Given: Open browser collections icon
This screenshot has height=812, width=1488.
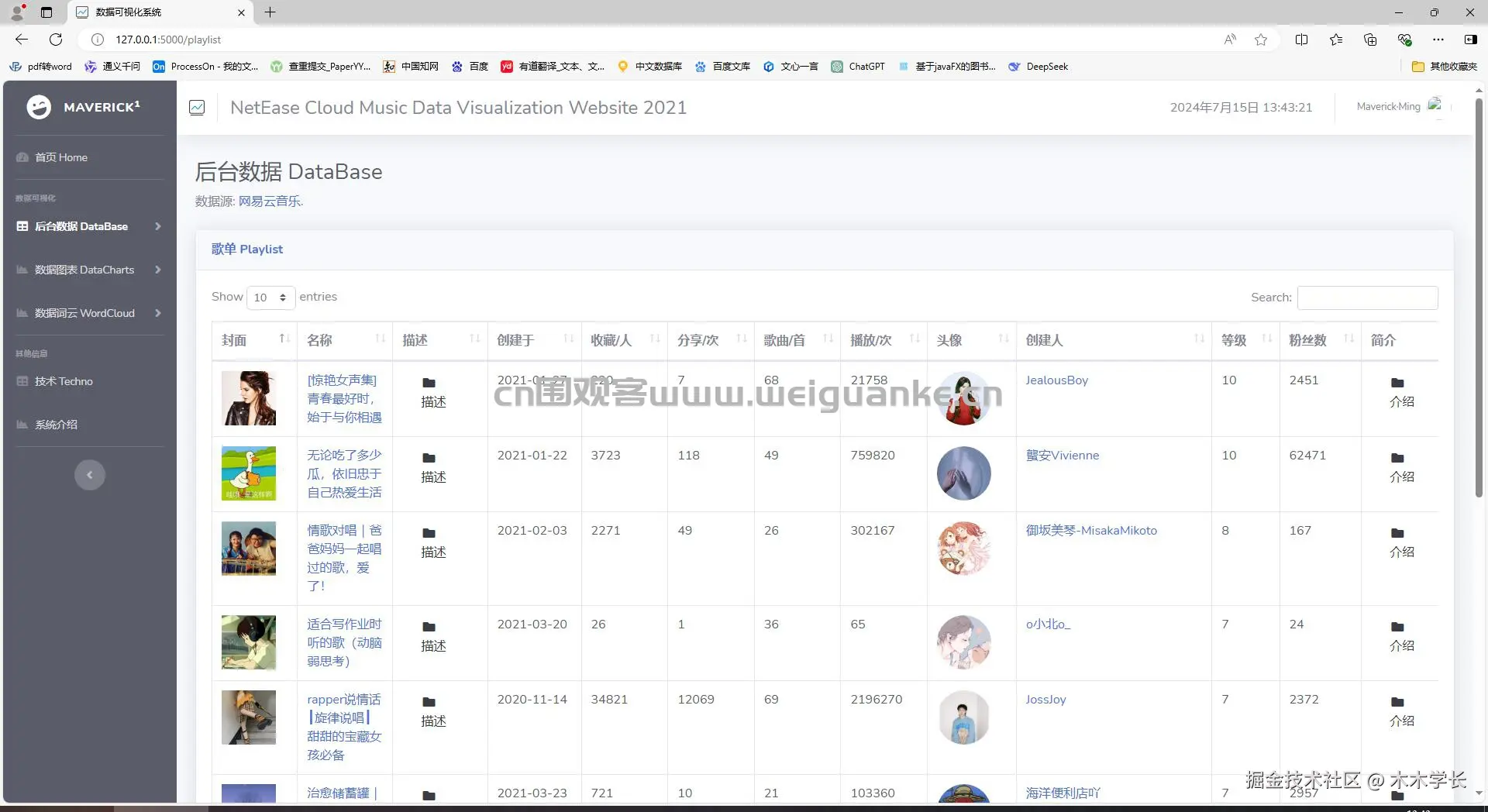Looking at the screenshot, I should coord(1370,40).
